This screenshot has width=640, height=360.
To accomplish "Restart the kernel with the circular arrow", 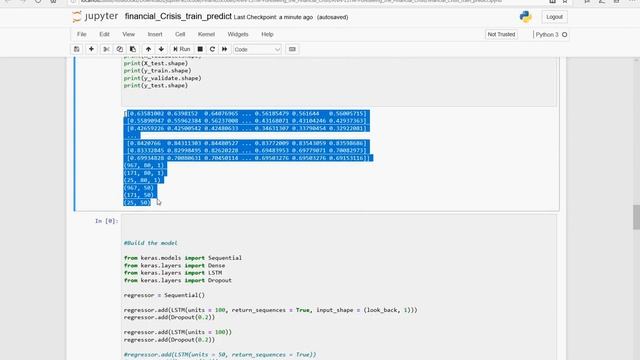I will 212,49.
